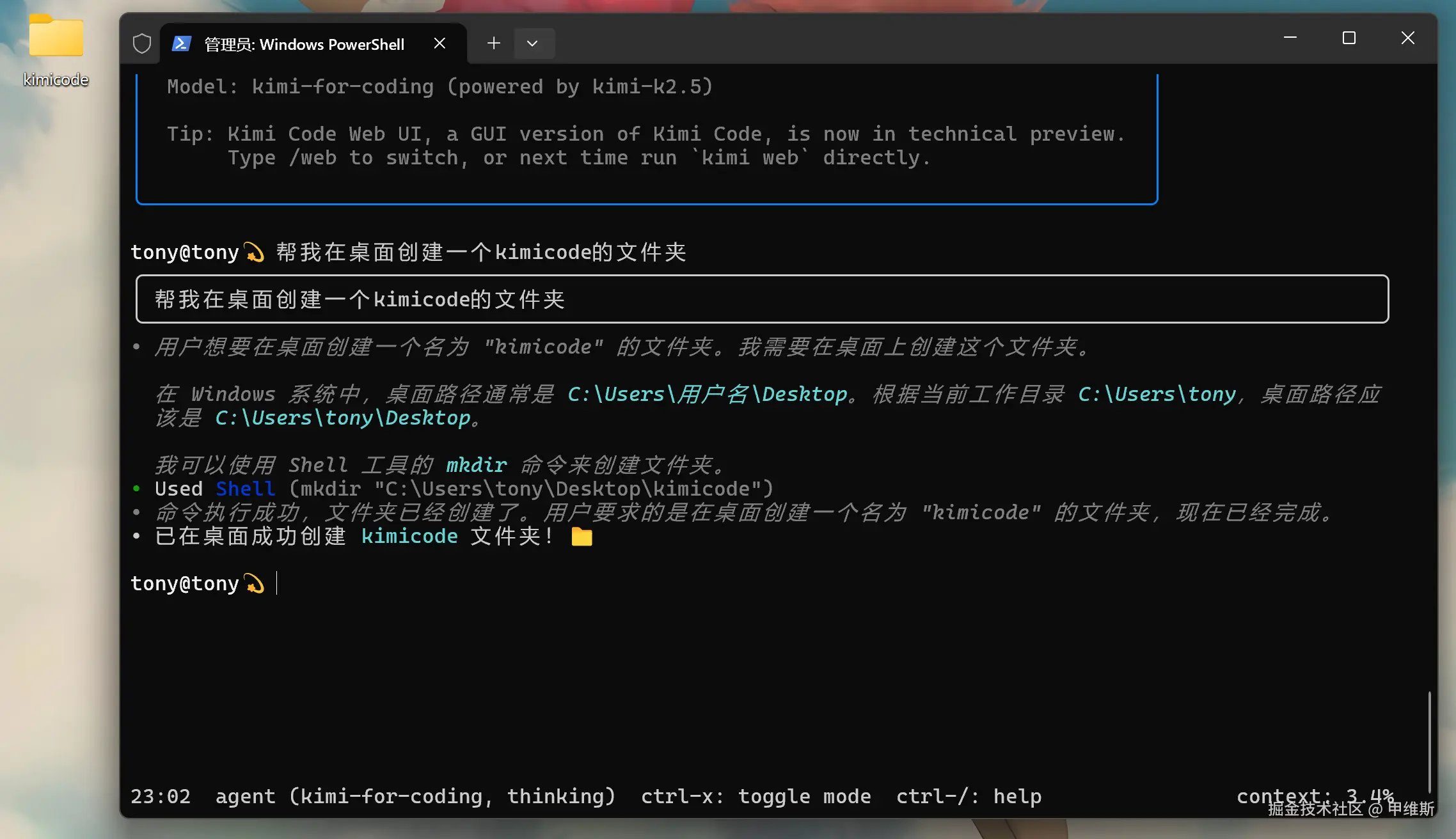The image size is (1456, 839).
Task: Click the PowerShell icon on the tab
Action: (x=182, y=43)
